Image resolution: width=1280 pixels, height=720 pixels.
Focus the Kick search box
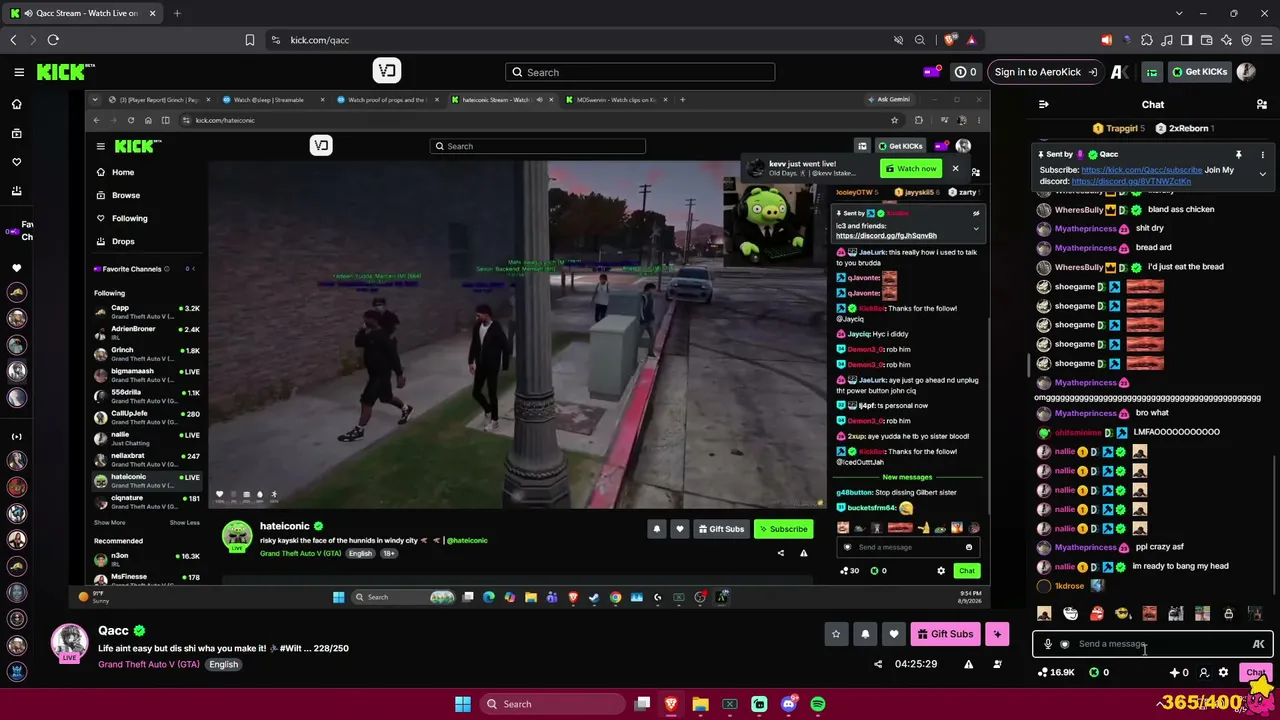[640, 72]
